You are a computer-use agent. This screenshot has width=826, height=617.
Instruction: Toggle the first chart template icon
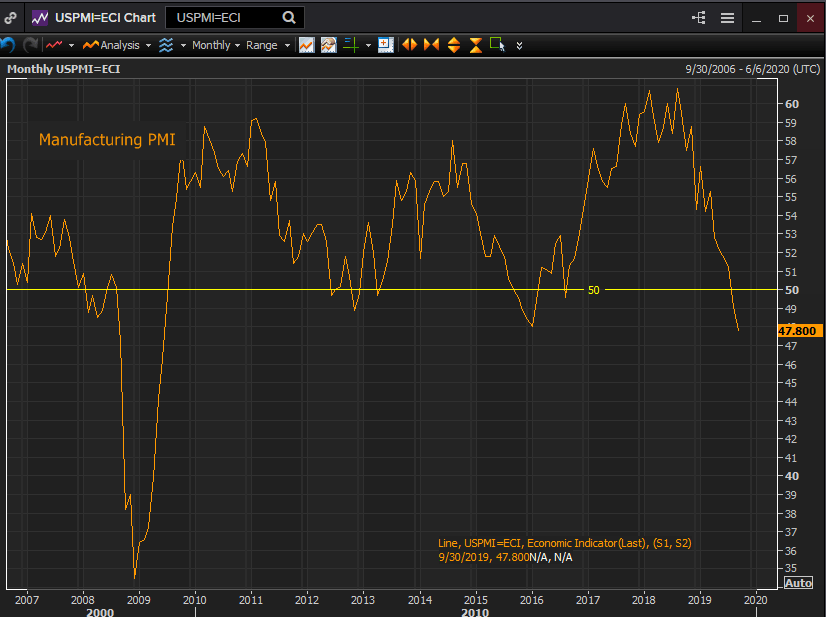(307, 45)
